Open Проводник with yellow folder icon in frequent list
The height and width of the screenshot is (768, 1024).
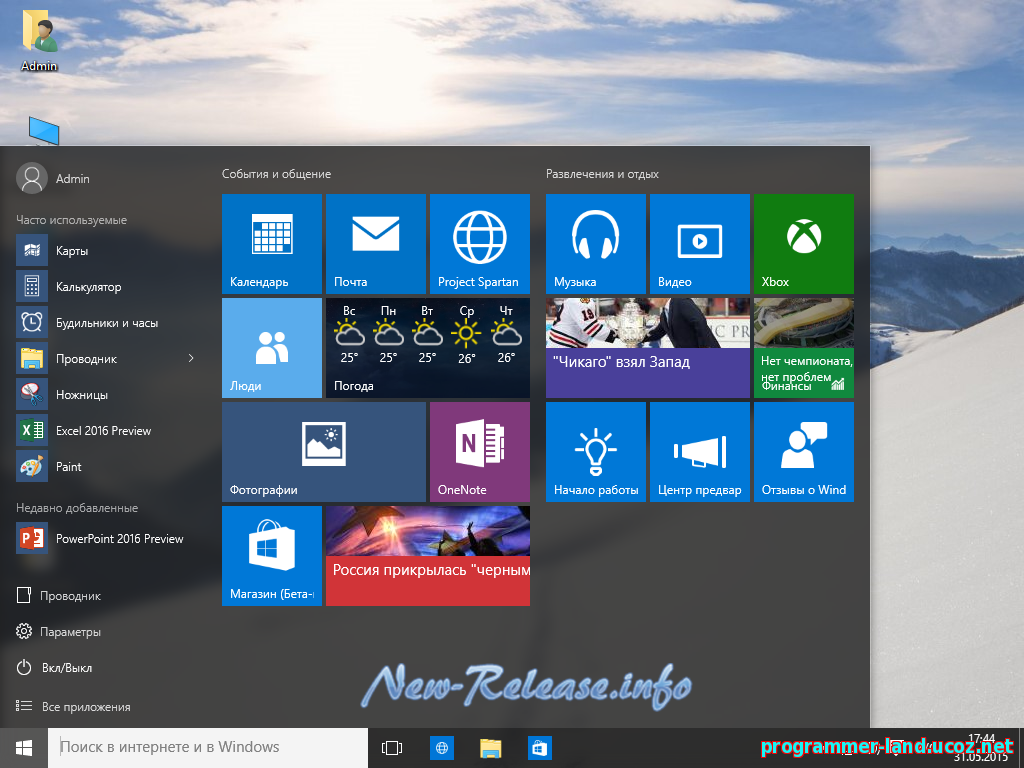coord(98,359)
